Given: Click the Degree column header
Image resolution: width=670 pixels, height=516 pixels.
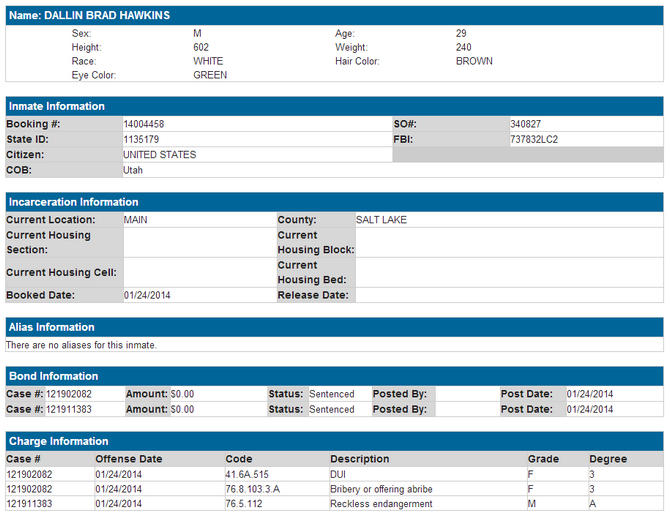Looking at the screenshot, I should (x=608, y=459).
